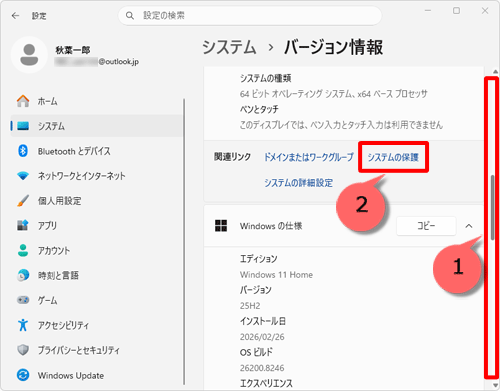Open the user profile avatar
The image size is (500, 391).
pyautogui.click(x=29, y=55)
